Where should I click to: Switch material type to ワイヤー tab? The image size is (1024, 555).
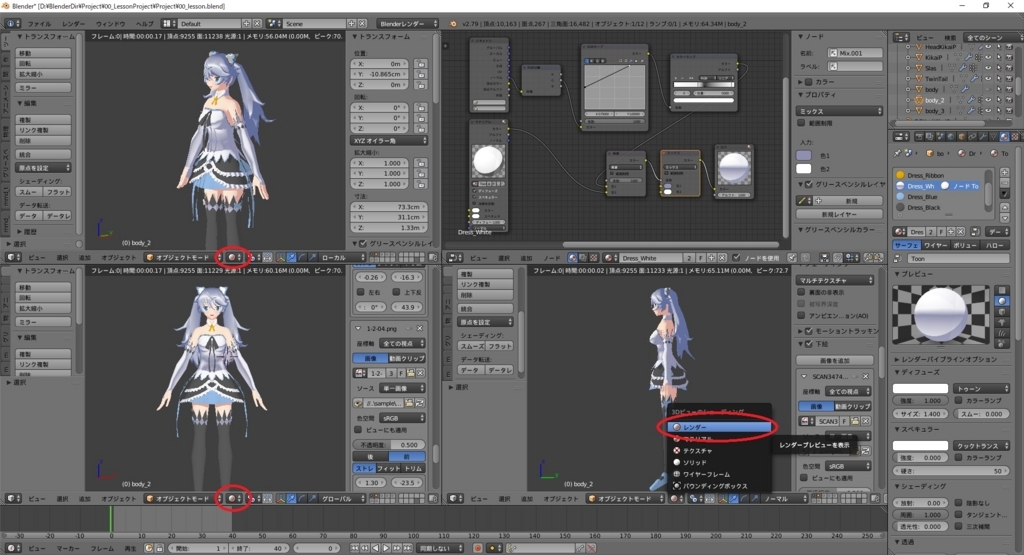tap(935, 246)
